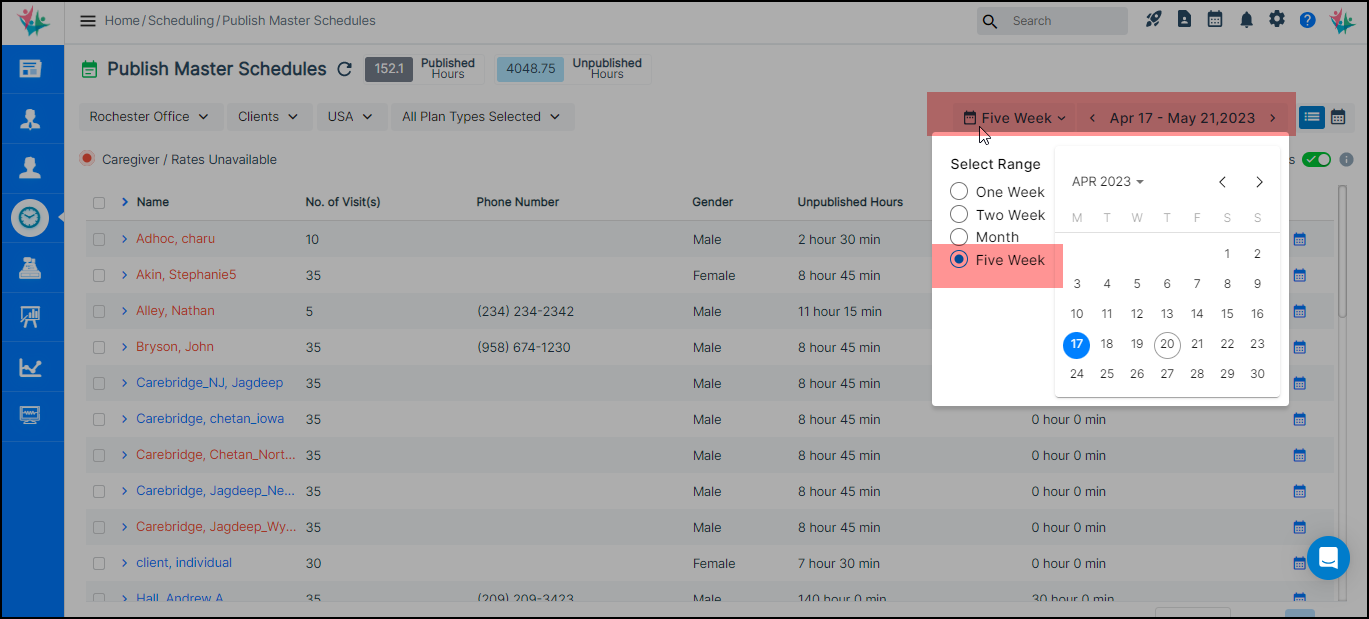1369x619 pixels.
Task: Open the Carebridge_NJ, Jagdeep client link
Action: pos(209,383)
